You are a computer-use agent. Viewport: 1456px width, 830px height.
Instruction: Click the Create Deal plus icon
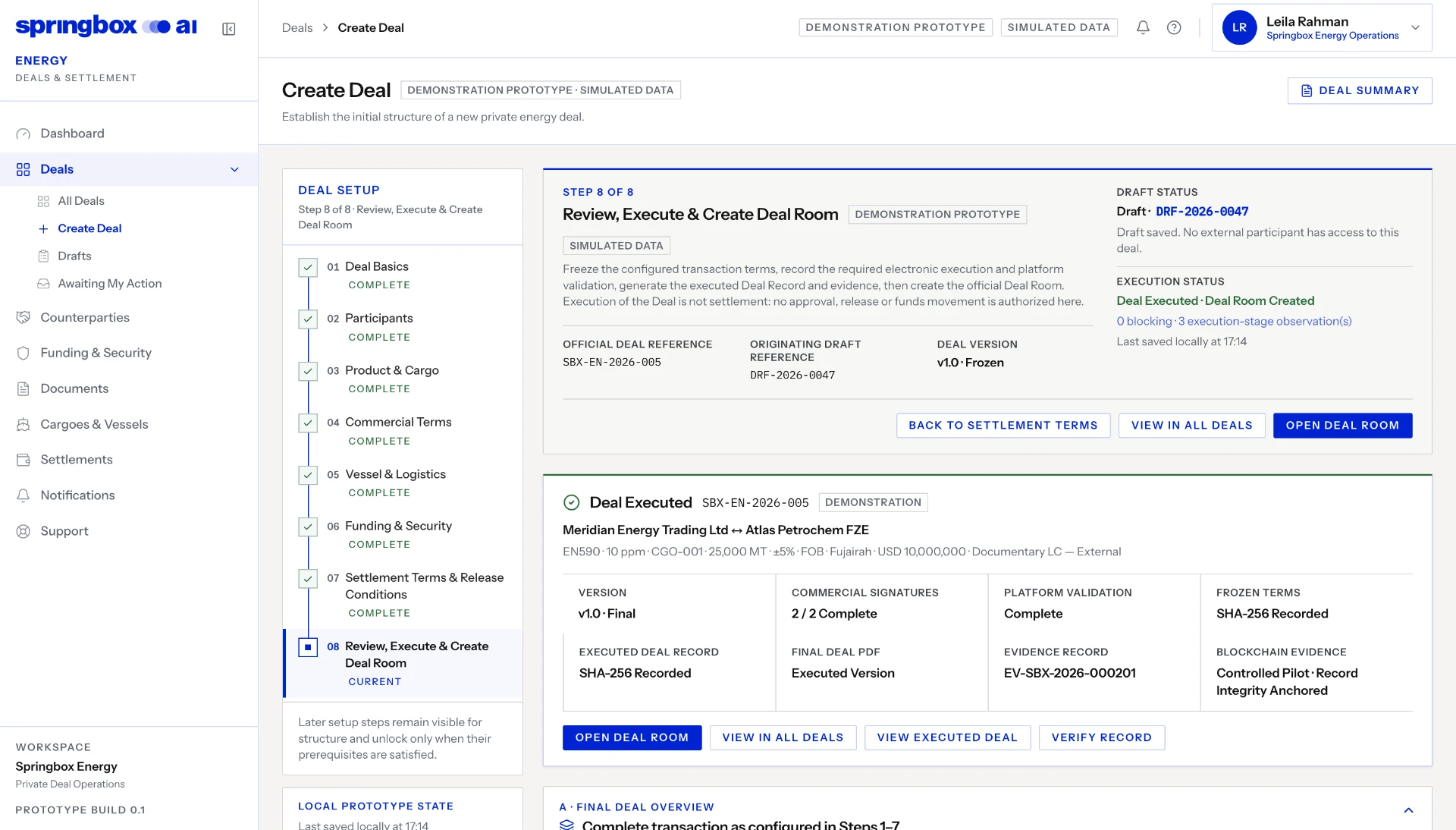coord(43,228)
